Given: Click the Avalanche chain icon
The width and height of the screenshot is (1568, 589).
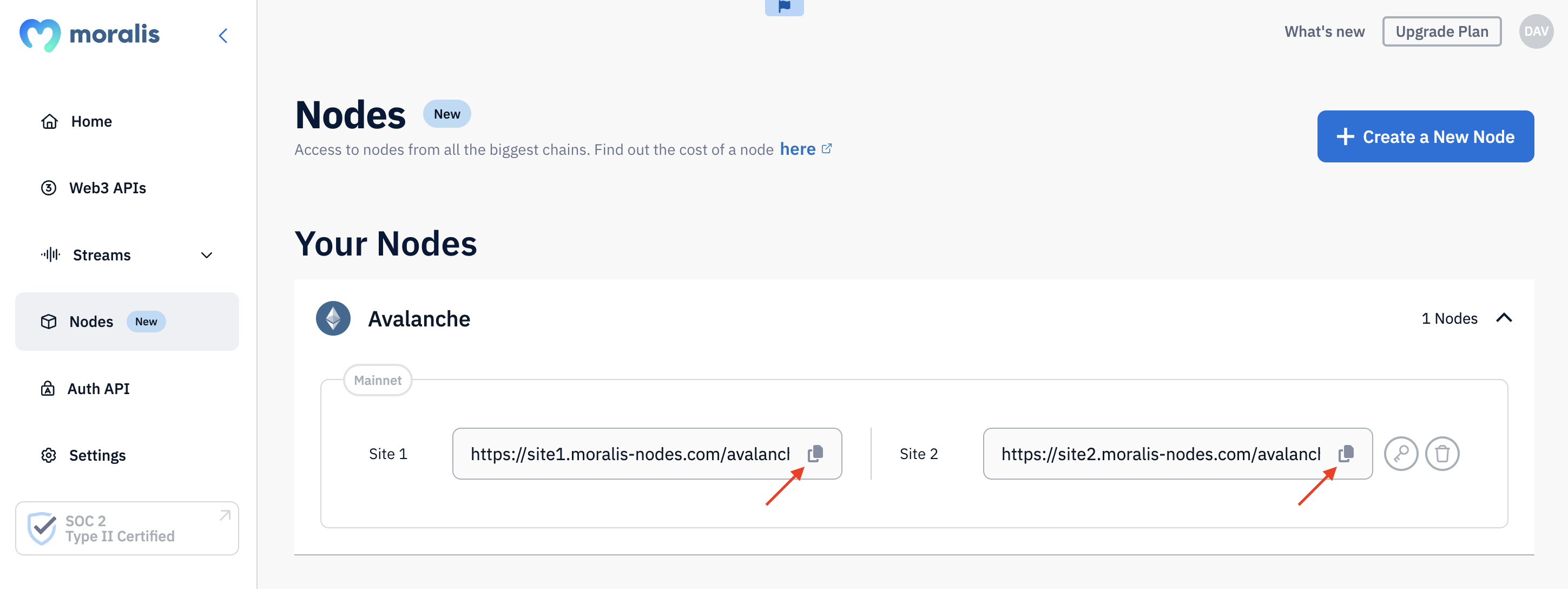Looking at the screenshot, I should [333, 318].
